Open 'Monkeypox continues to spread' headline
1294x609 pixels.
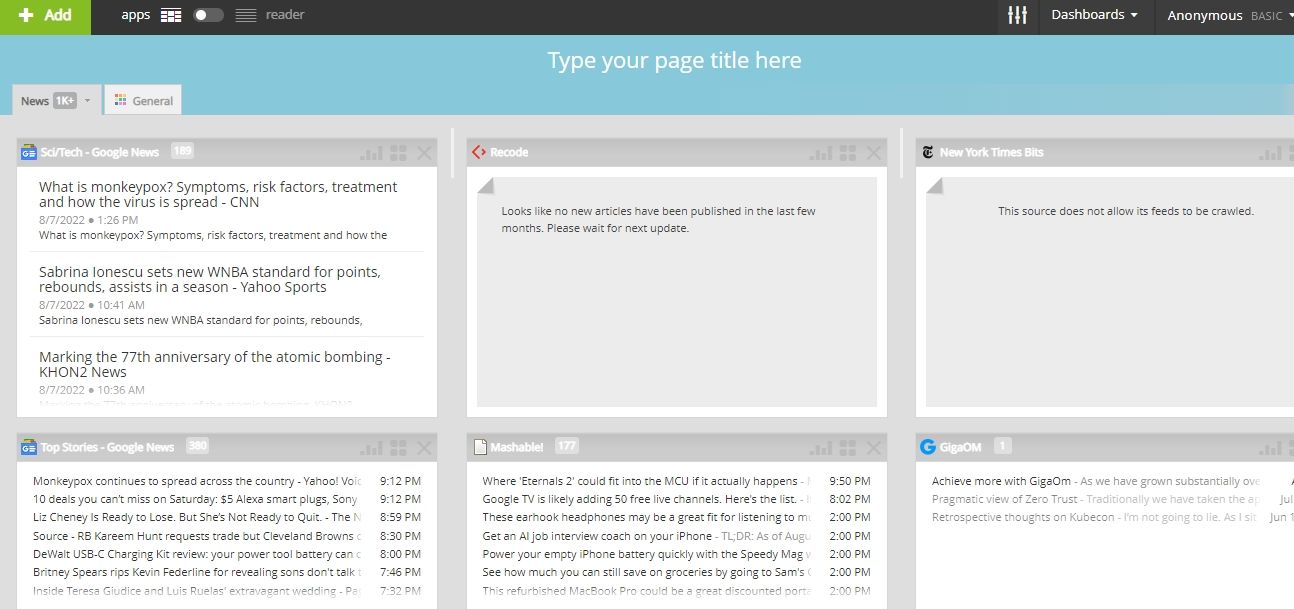[197, 481]
